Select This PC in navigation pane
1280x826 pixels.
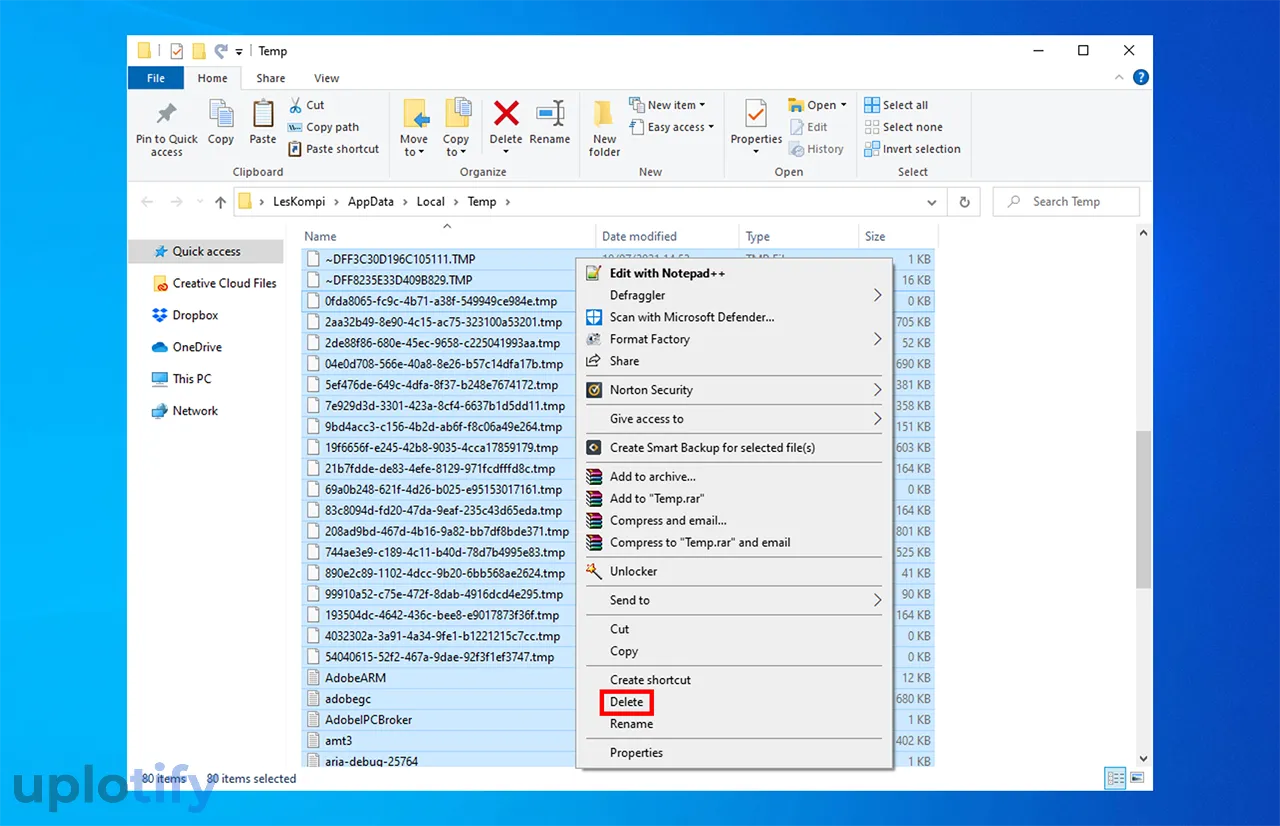(x=182, y=379)
